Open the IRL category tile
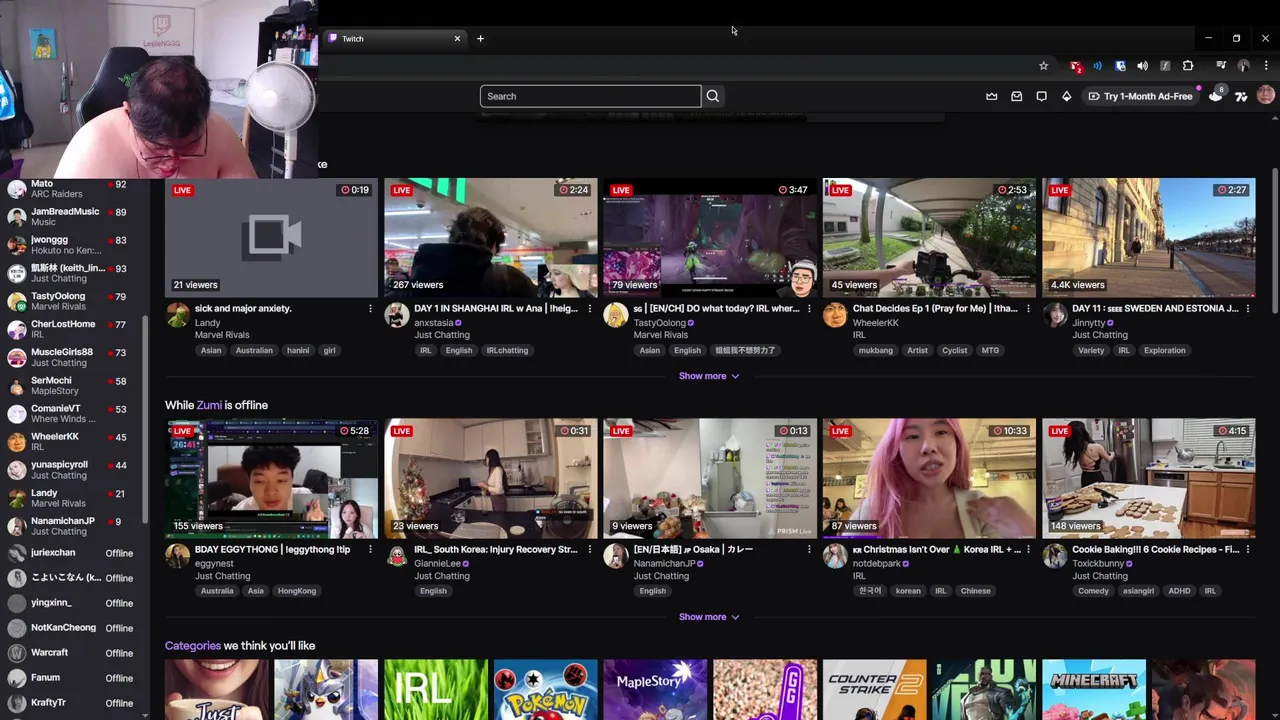This screenshot has width=1280, height=720. point(436,690)
